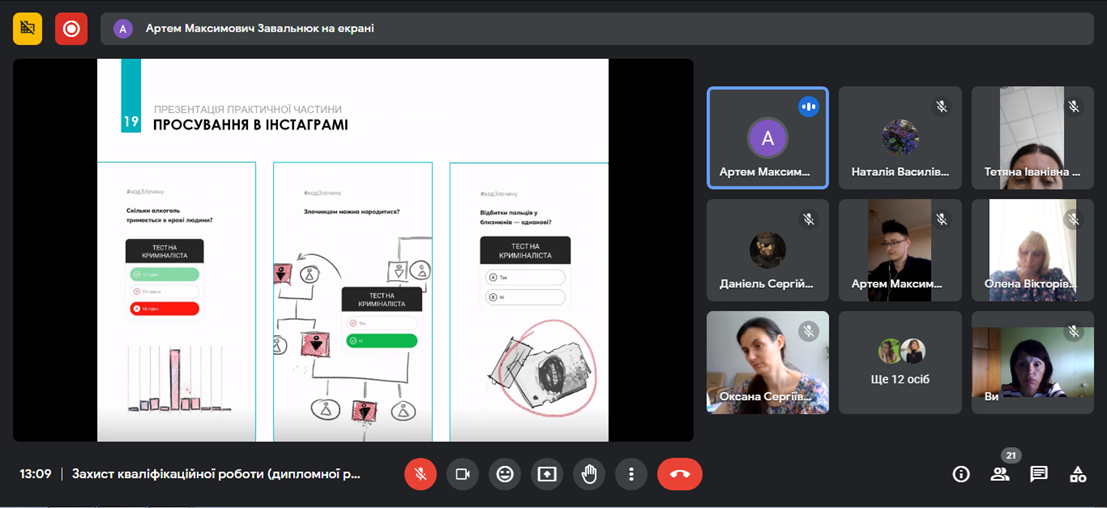Click the purple "A" presenter avatar in the top bar
Image resolution: width=1107 pixels, height=508 pixels.
point(124,29)
